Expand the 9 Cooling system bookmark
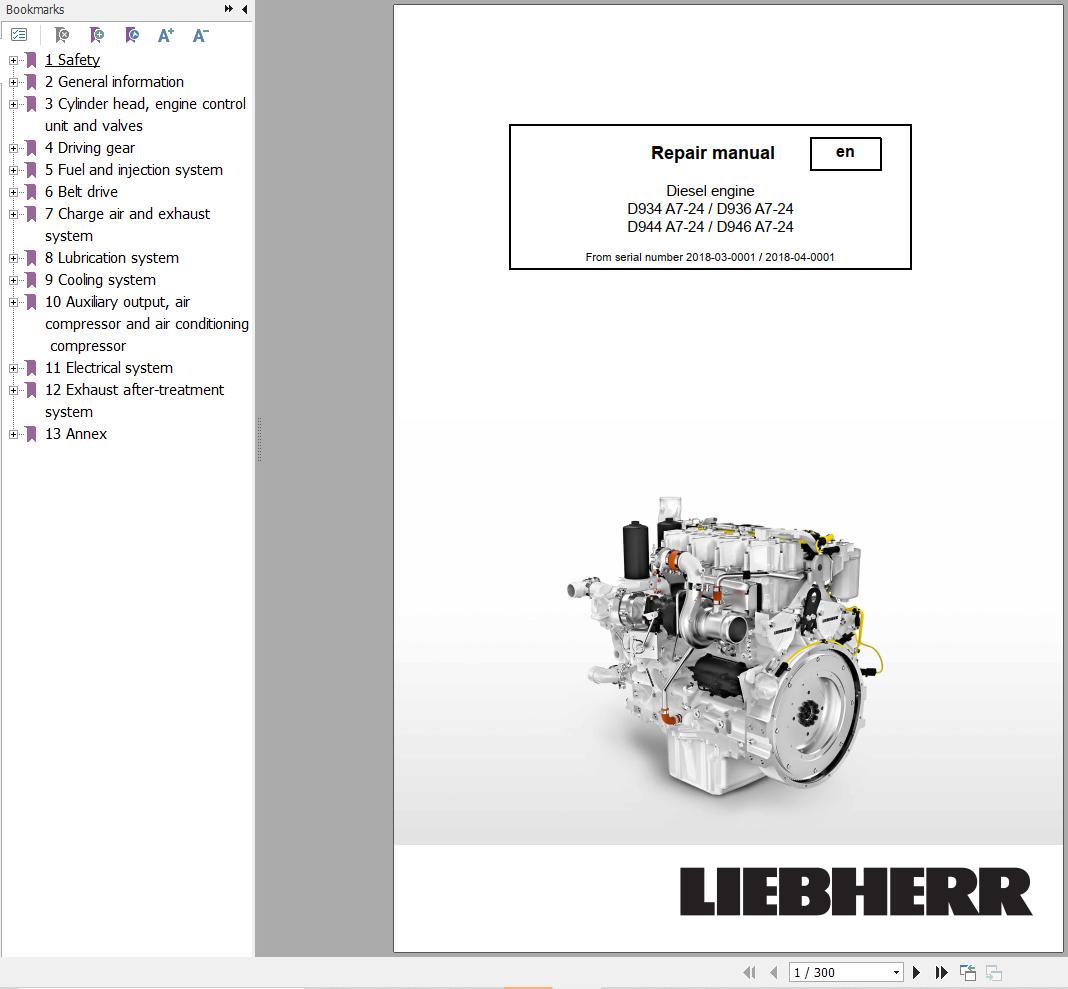The height and width of the screenshot is (989, 1068). pyautogui.click(x=13, y=281)
